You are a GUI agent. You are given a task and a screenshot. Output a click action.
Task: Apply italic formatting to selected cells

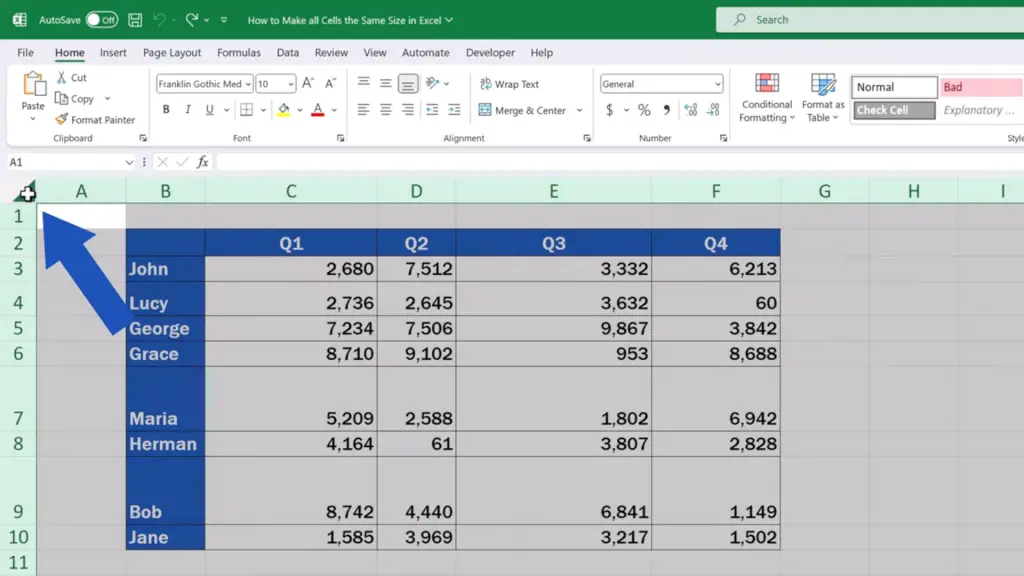click(x=187, y=110)
